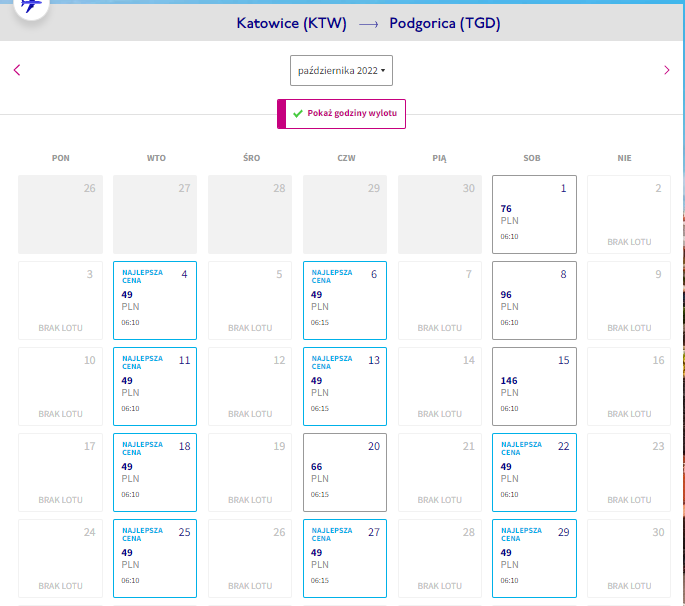The height and width of the screenshot is (606, 685).
Task: Choose October 6 flight at 06:15
Action: [x=345, y=301]
